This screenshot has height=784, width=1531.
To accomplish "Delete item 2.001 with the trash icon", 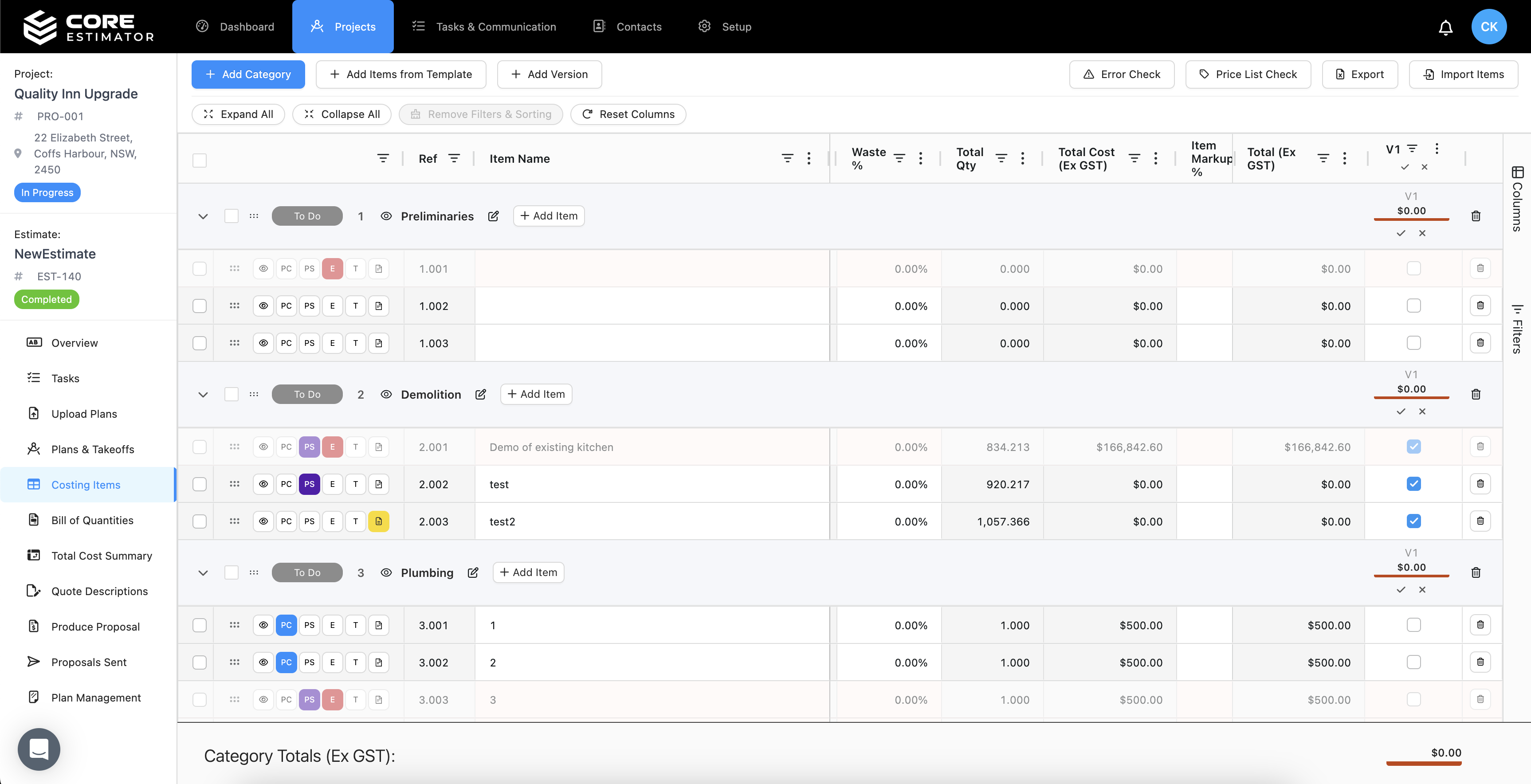I will pyautogui.click(x=1480, y=447).
